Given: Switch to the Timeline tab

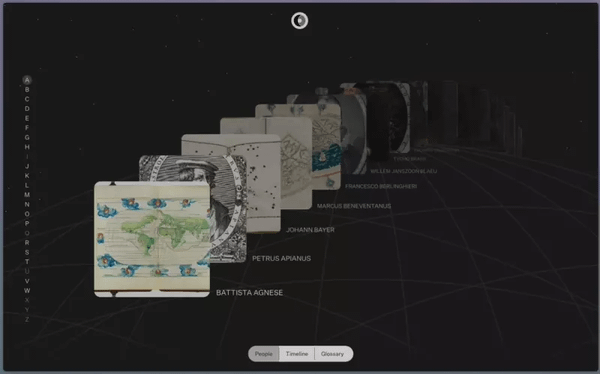Looking at the screenshot, I should (297, 354).
